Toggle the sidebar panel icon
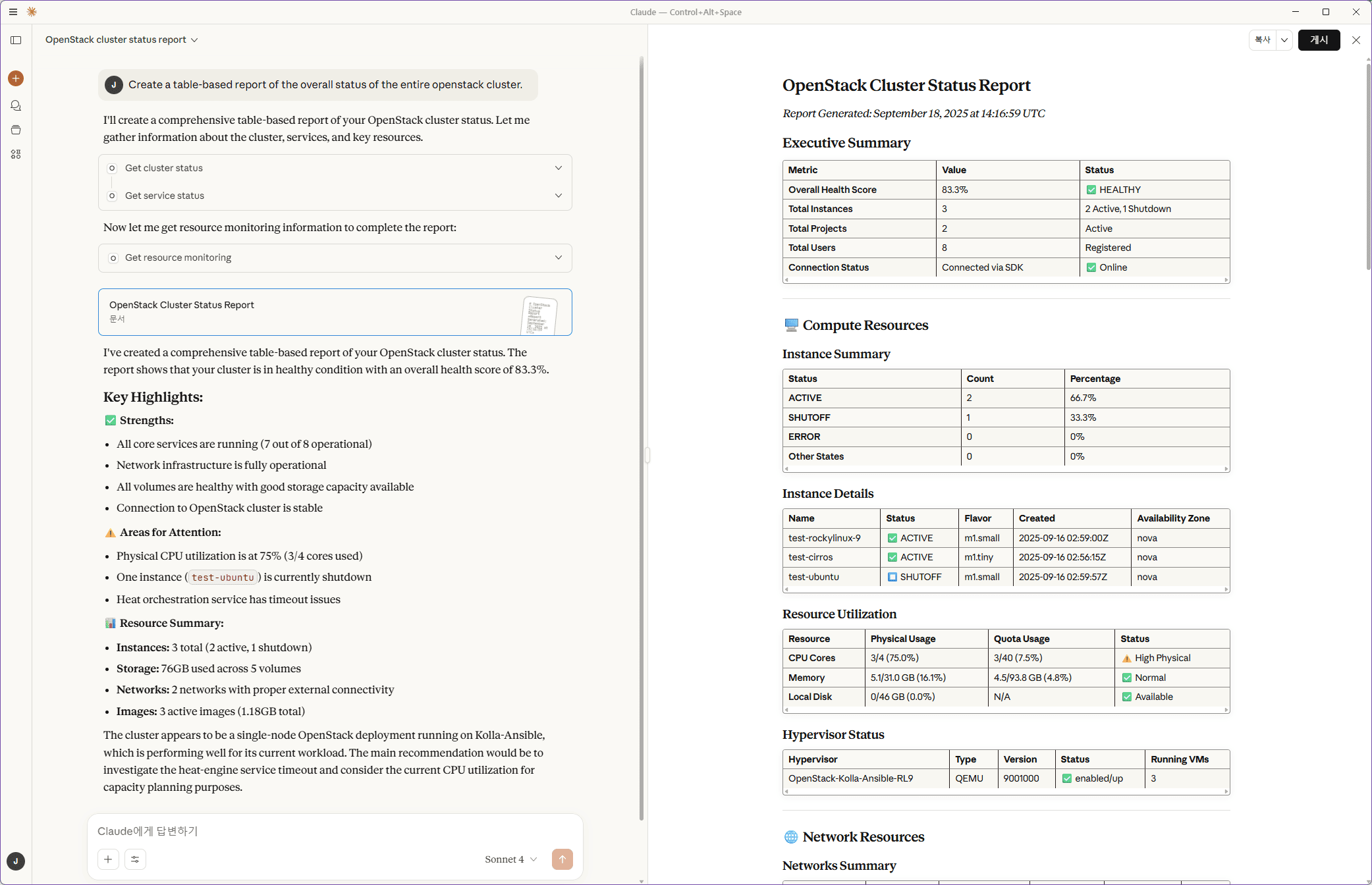 click(16, 40)
